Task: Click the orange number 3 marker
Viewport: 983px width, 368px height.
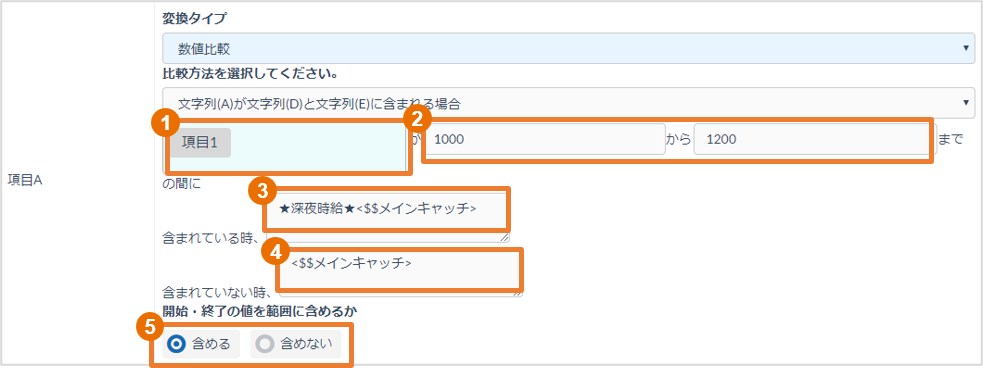Action: point(262,191)
